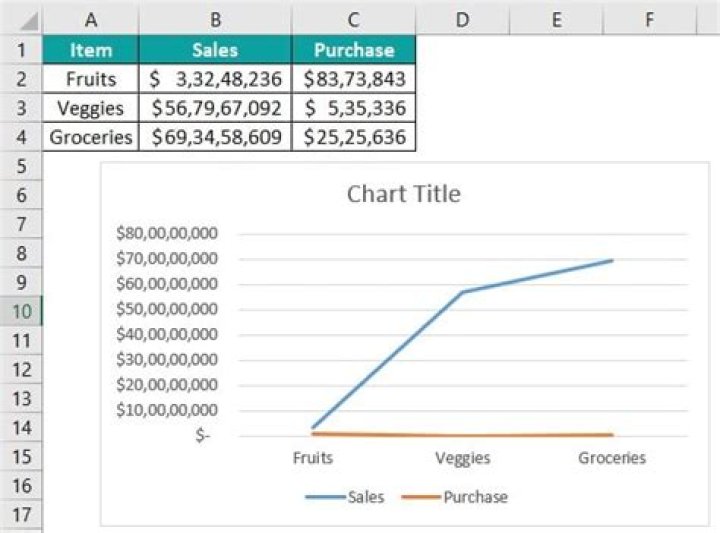Viewport: 720px width, 533px height.
Task: Select row 4 header
Action: (21, 137)
